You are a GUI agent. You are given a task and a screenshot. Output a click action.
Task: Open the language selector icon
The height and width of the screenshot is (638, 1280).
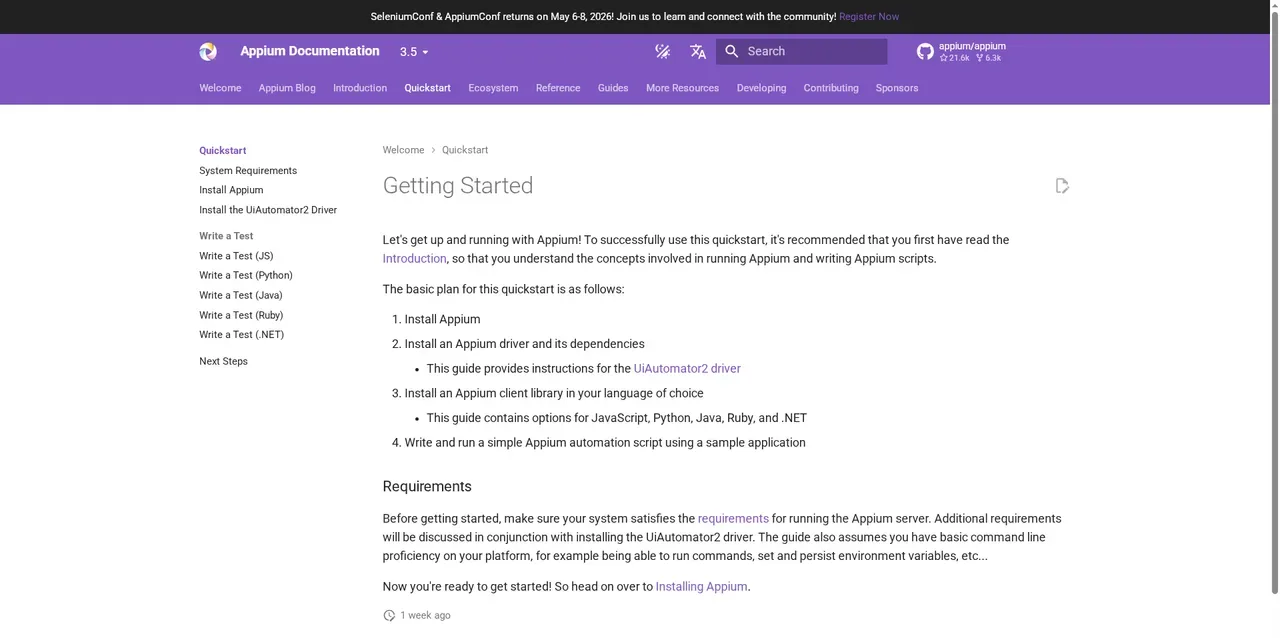698,51
